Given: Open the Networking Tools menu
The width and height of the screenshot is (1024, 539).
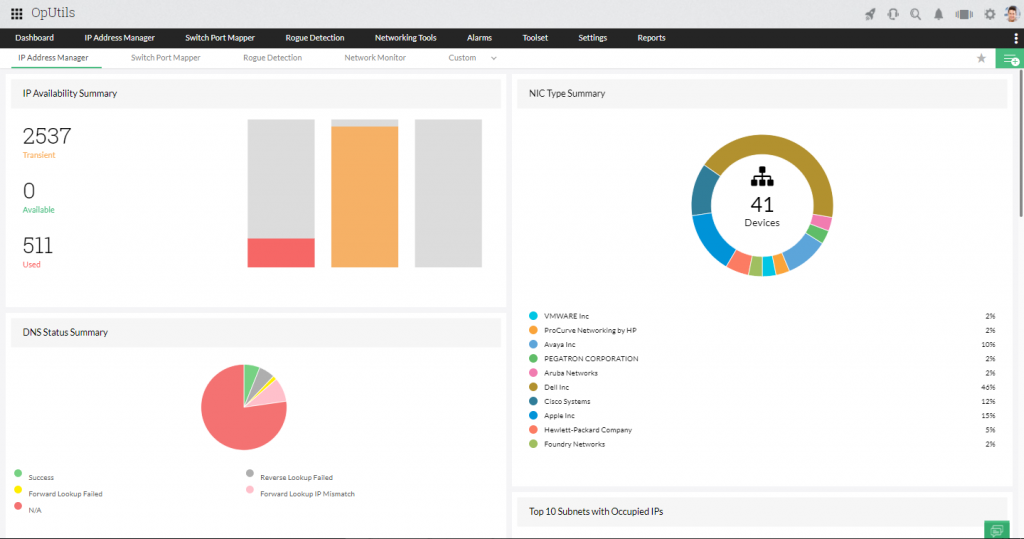Looking at the screenshot, I should (x=405, y=38).
